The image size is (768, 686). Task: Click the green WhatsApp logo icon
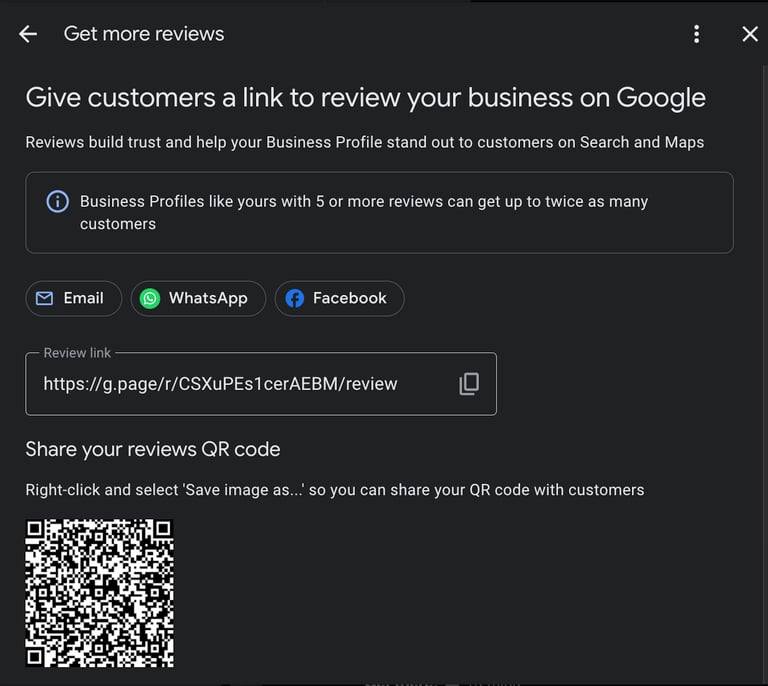[x=150, y=298]
